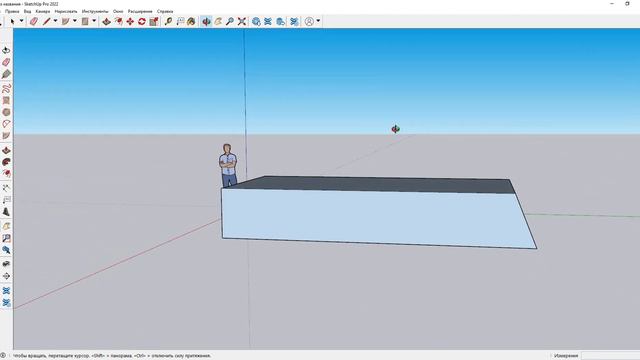Open the account dropdown arrow
Viewport: 640px width, 360px height.
coord(318,21)
